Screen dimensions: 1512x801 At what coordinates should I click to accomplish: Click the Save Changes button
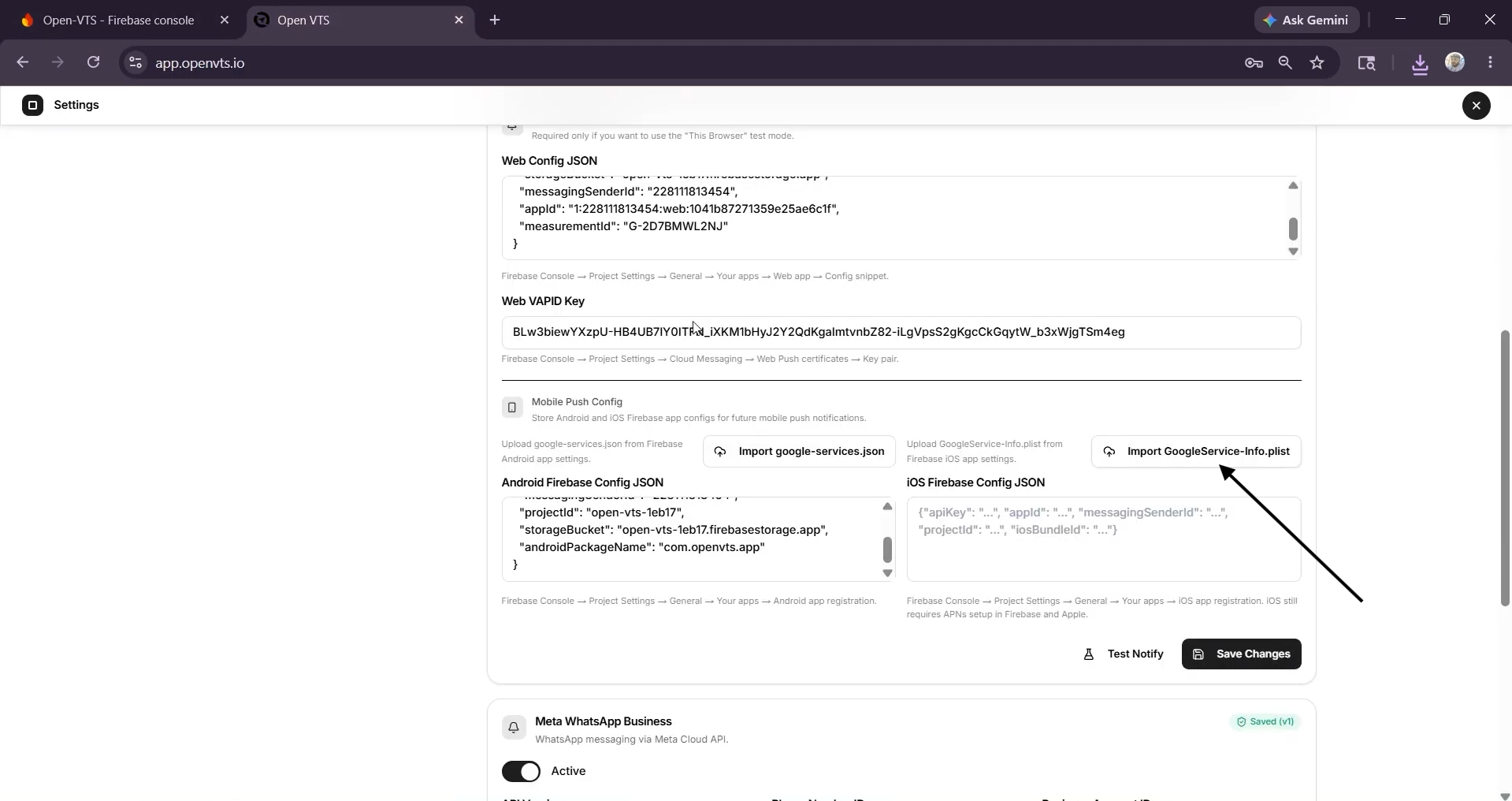tap(1241, 654)
